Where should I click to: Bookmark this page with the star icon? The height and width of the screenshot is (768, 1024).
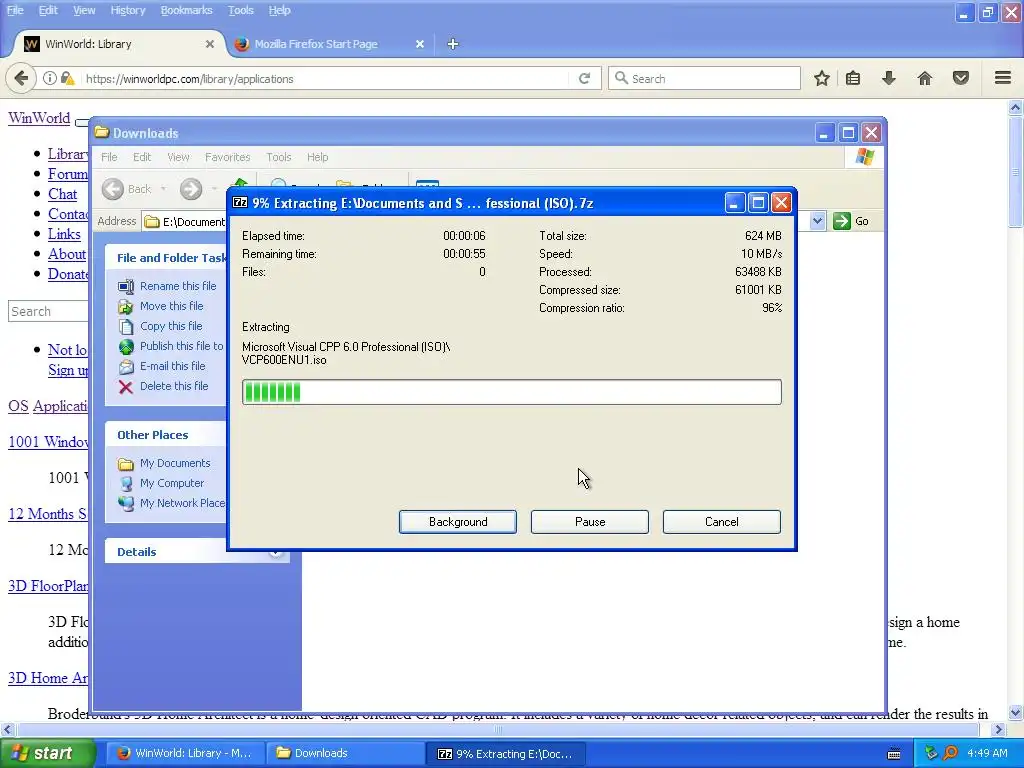pyautogui.click(x=822, y=78)
